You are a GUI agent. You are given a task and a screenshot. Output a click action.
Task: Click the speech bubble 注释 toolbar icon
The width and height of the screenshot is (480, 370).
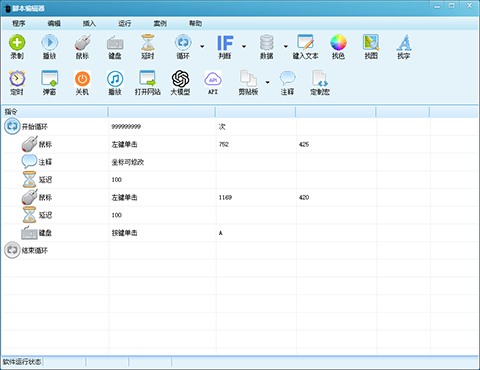(x=287, y=79)
